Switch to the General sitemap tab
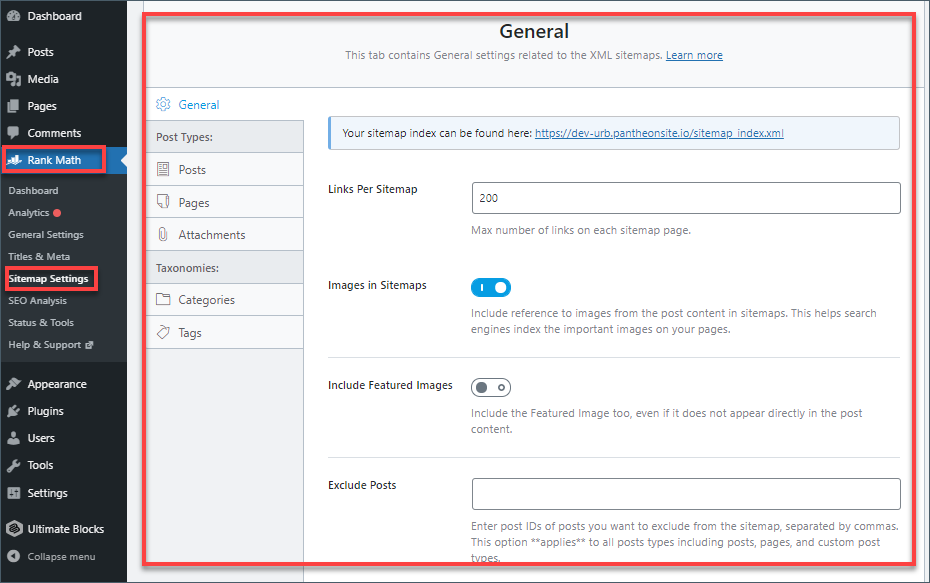 point(225,104)
